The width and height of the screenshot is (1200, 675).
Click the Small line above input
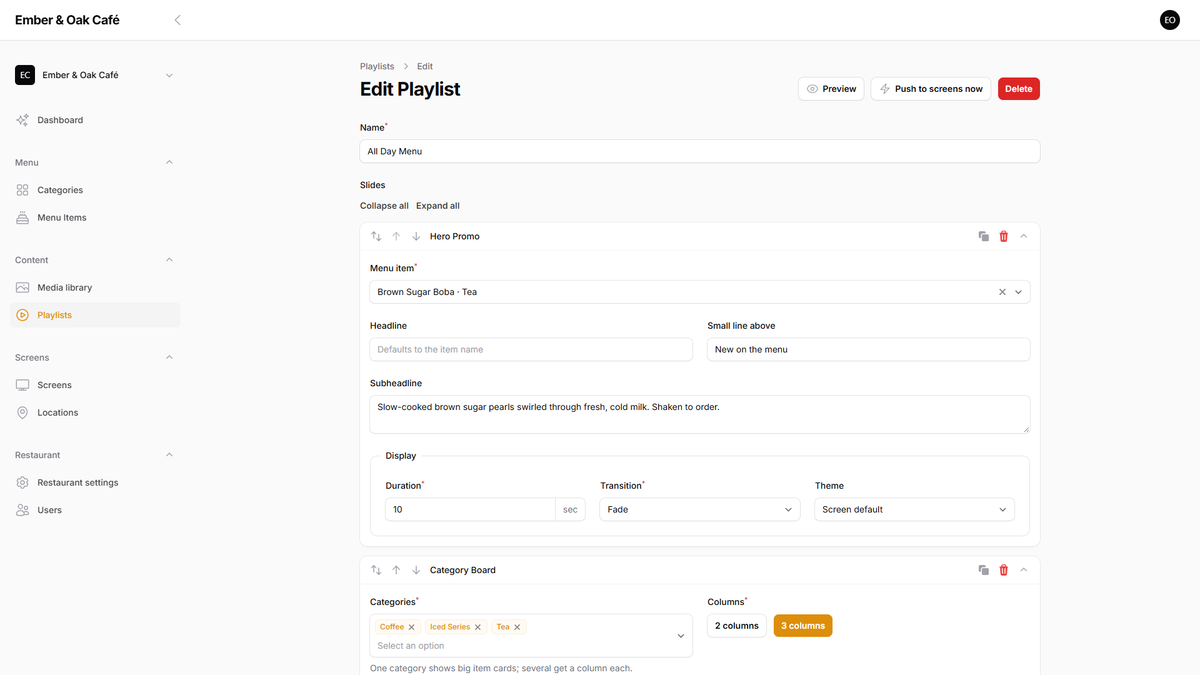click(869, 349)
